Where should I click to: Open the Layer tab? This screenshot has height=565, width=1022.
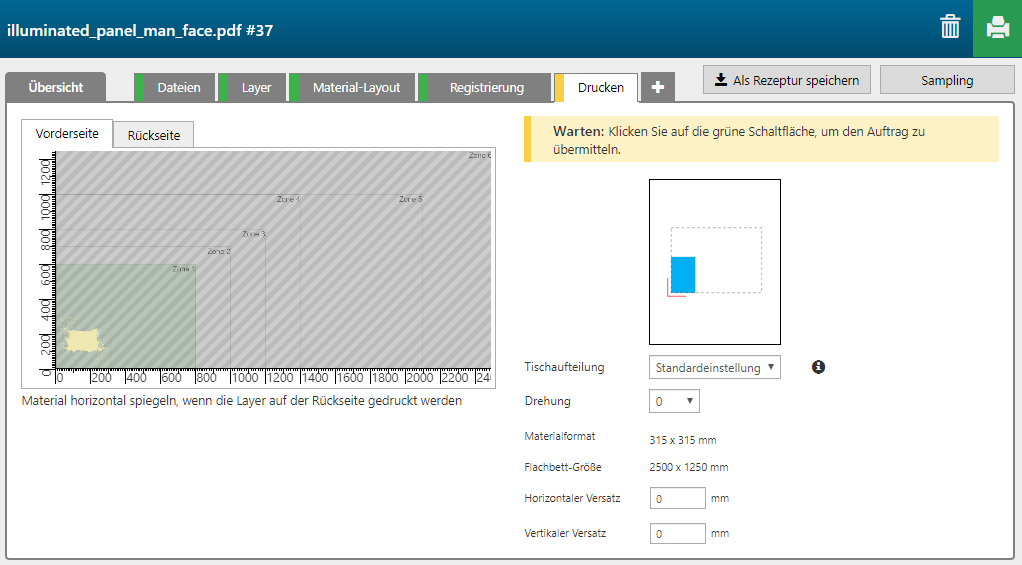256,88
